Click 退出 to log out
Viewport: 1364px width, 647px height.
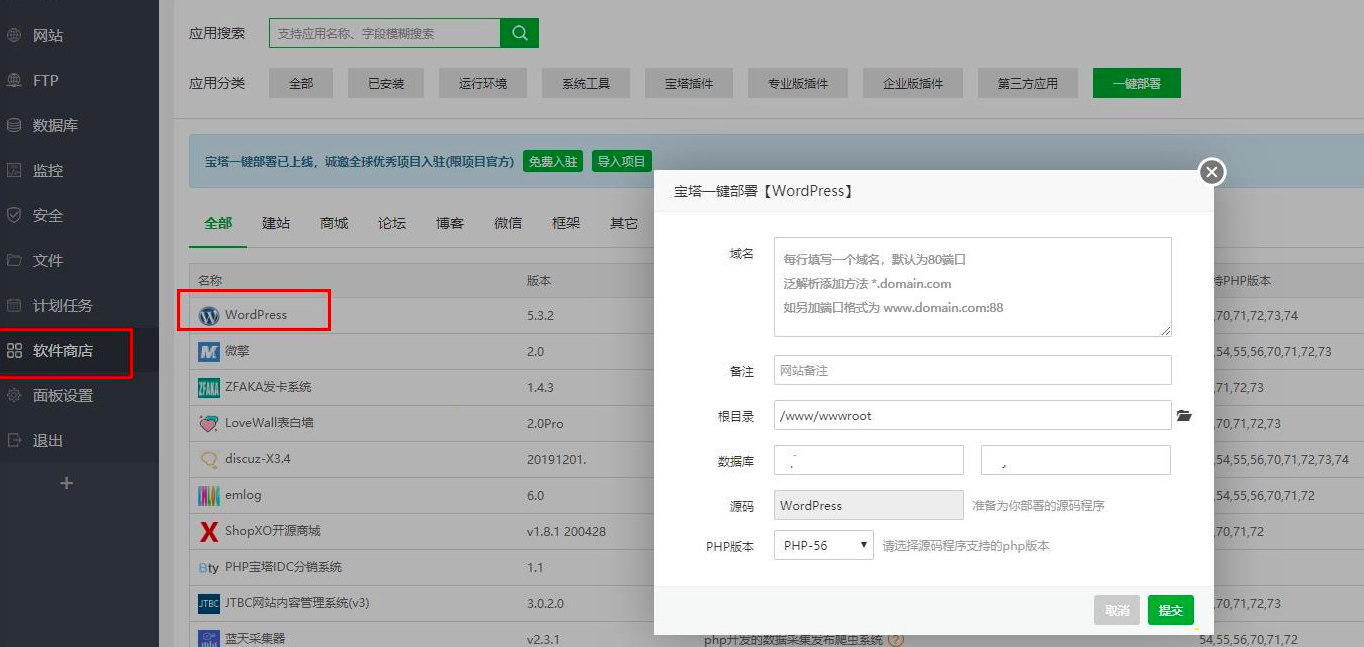(x=48, y=440)
